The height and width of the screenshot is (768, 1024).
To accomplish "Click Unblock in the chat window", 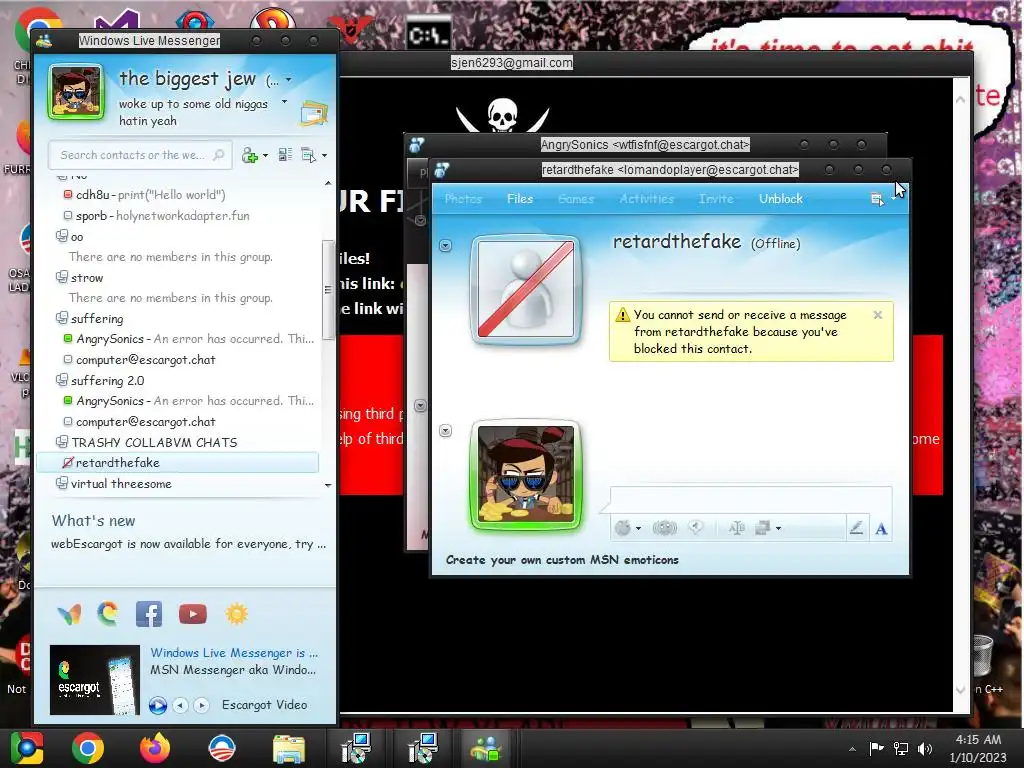I will pyautogui.click(x=780, y=199).
